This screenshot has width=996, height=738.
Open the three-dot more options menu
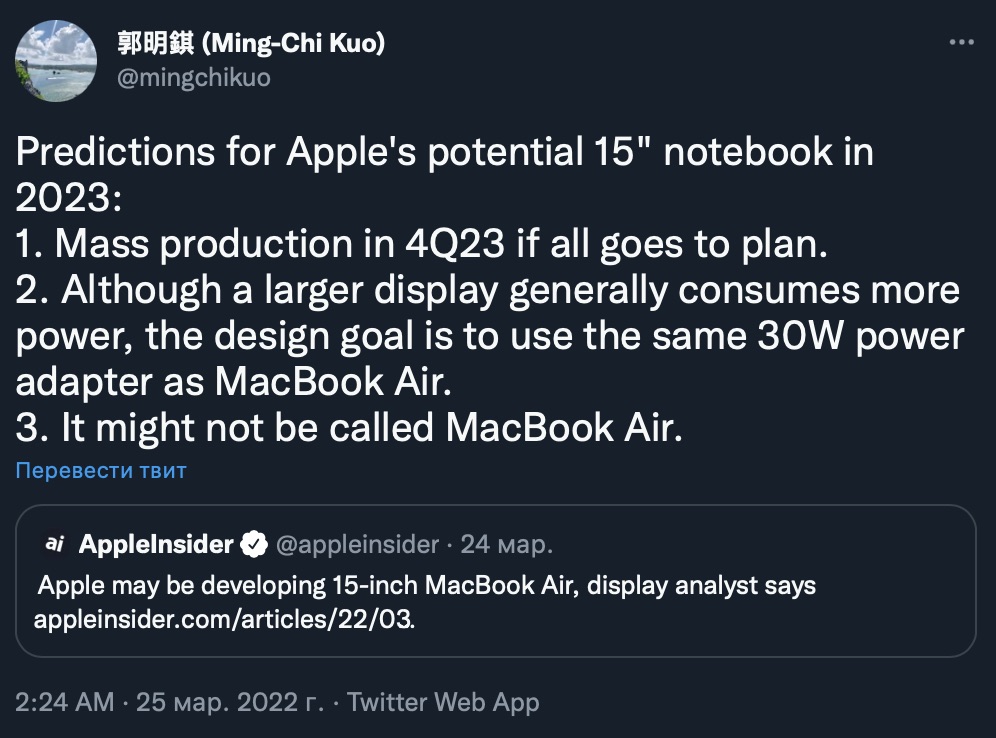tap(960, 43)
